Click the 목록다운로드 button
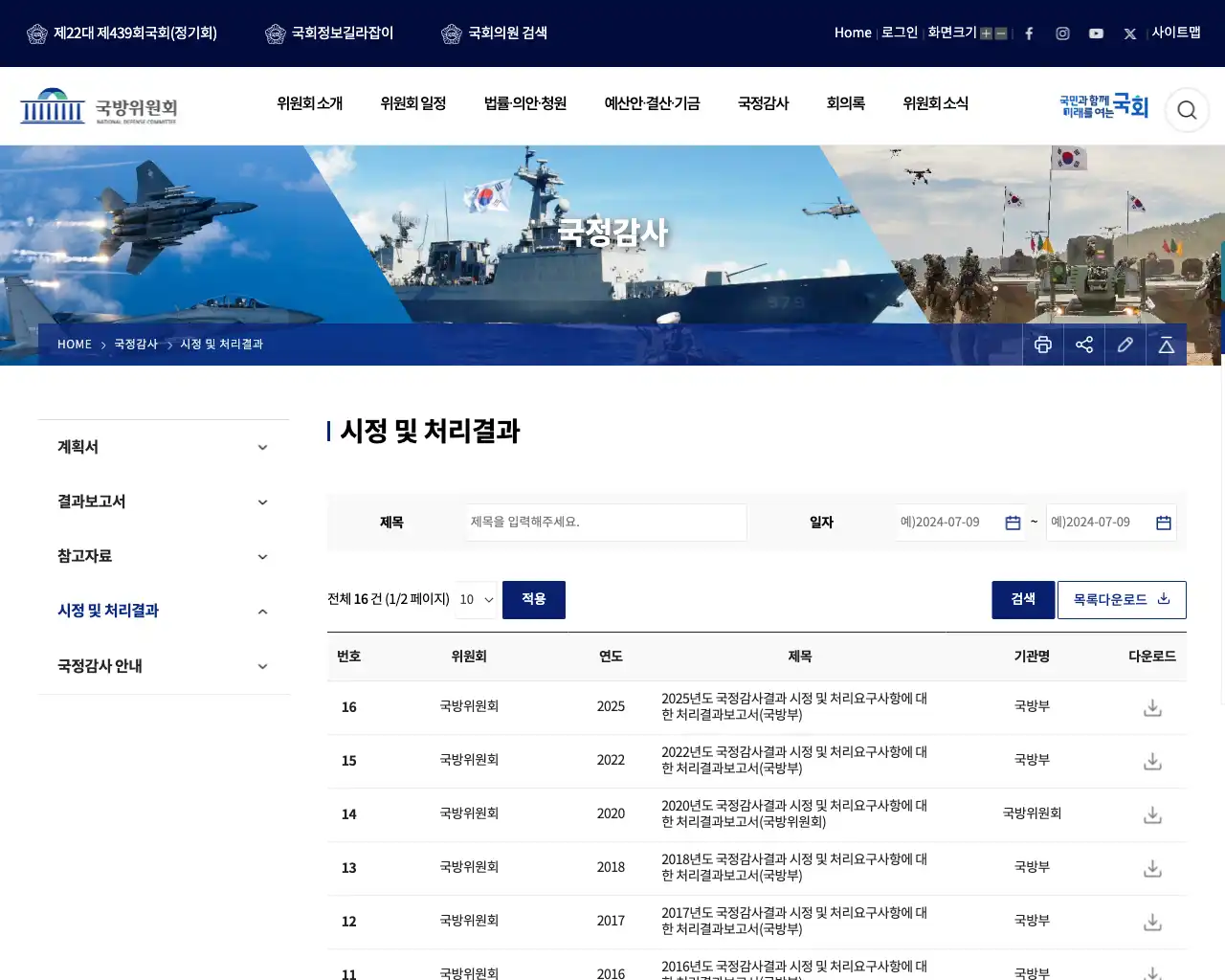Image resolution: width=1225 pixels, height=980 pixels. coord(1122,600)
